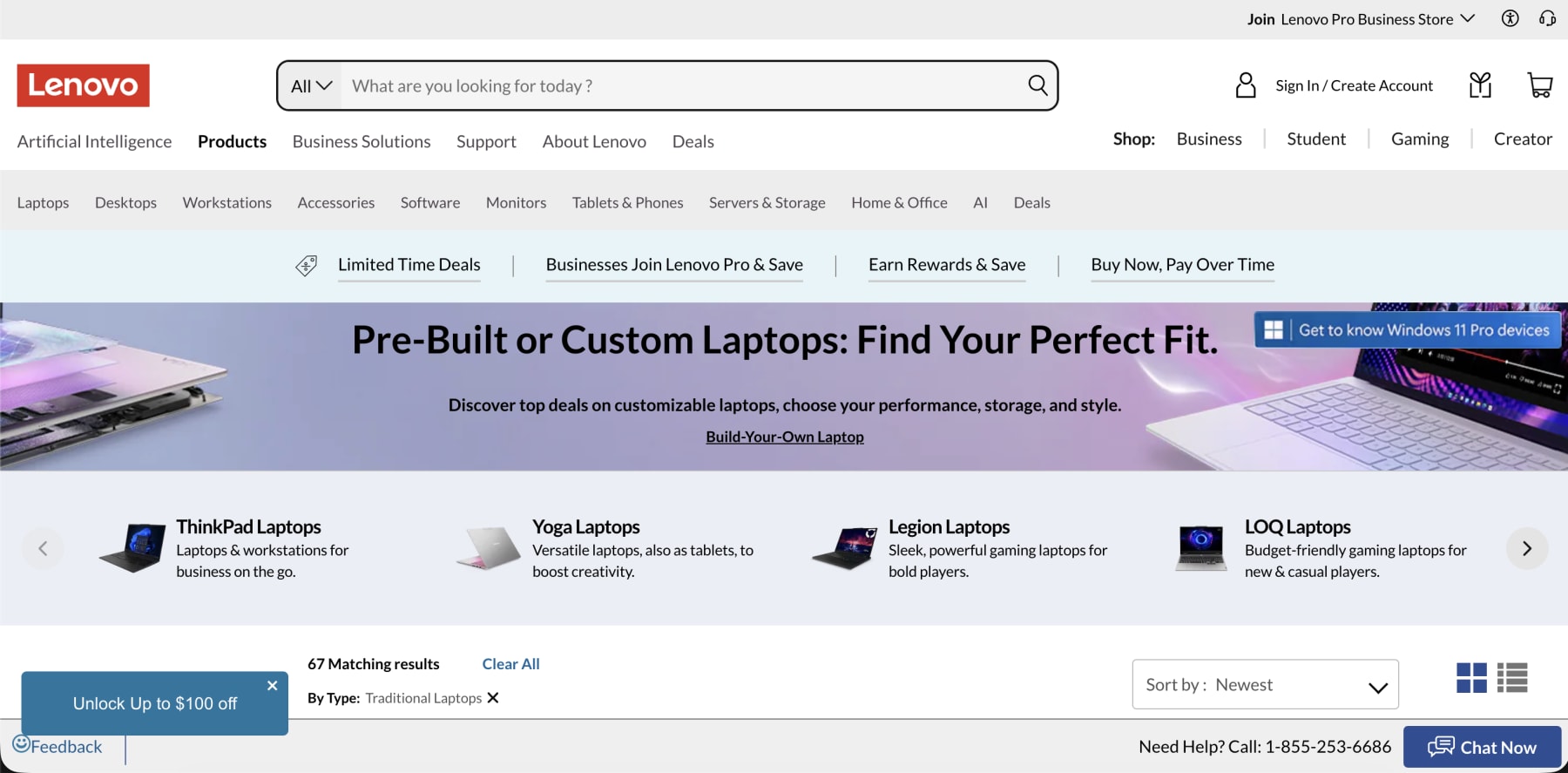Select the Laptops sub-navigation item

tap(43, 202)
